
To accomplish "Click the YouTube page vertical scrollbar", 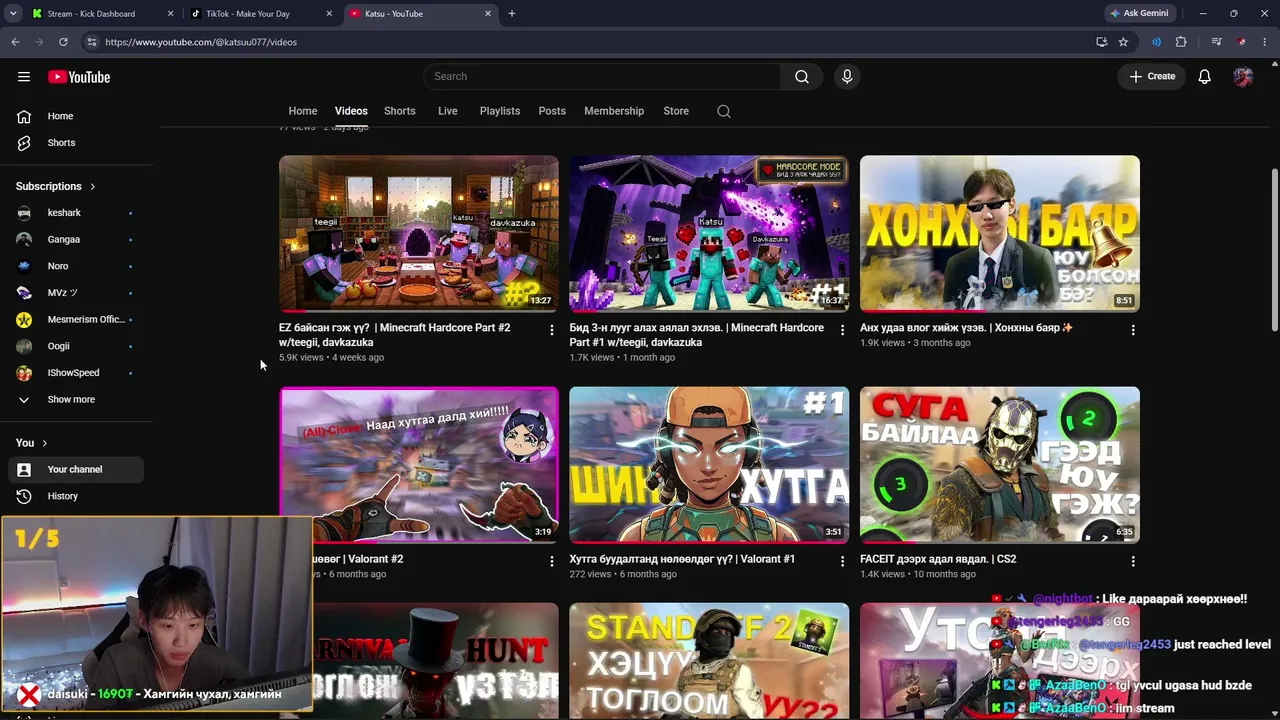I will coord(1274,250).
